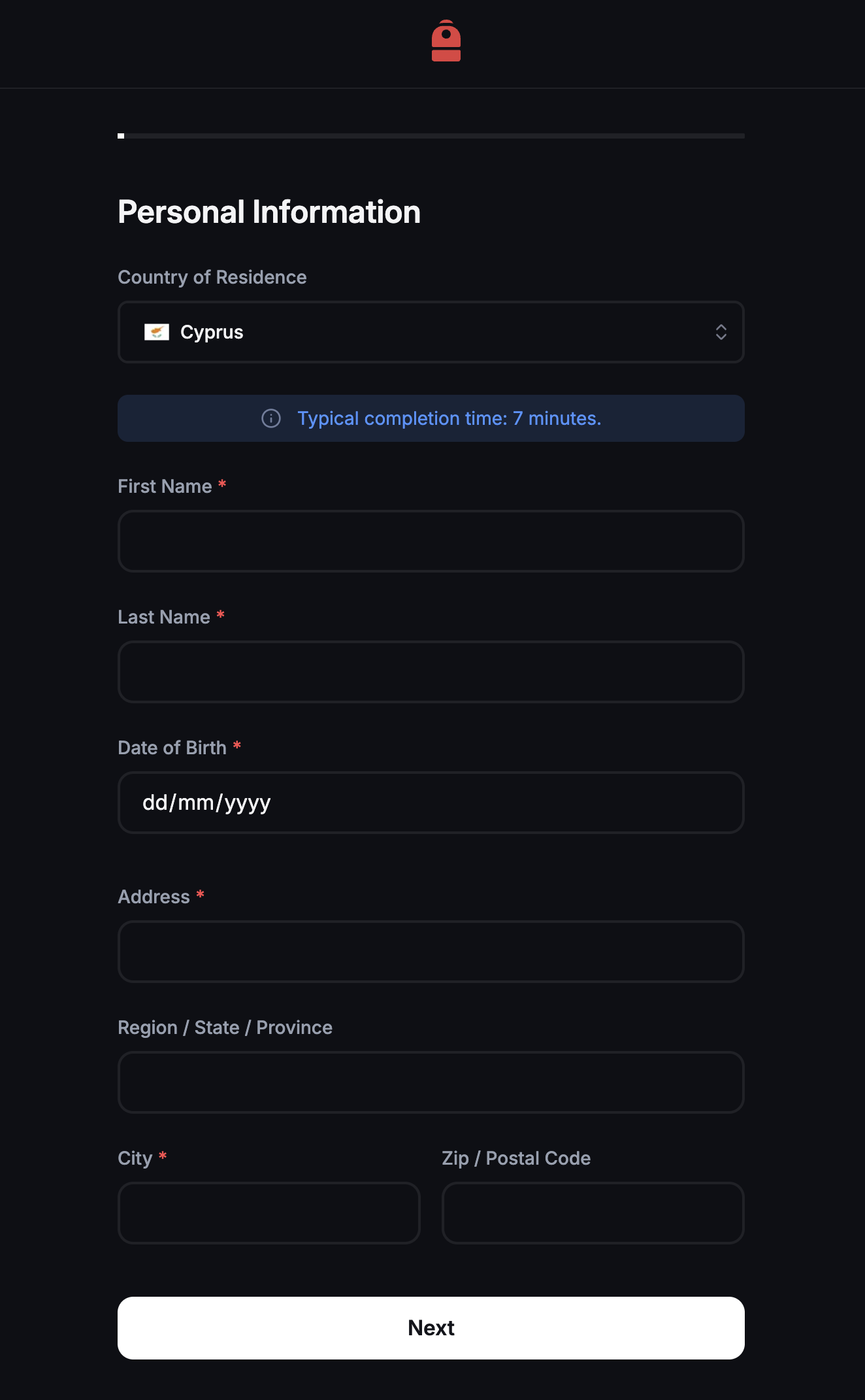Image resolution: width=865 pixels, height=1400 pixels.
Task: Click the Zip / Postal Code input
Action: (x=593, y=1213)
